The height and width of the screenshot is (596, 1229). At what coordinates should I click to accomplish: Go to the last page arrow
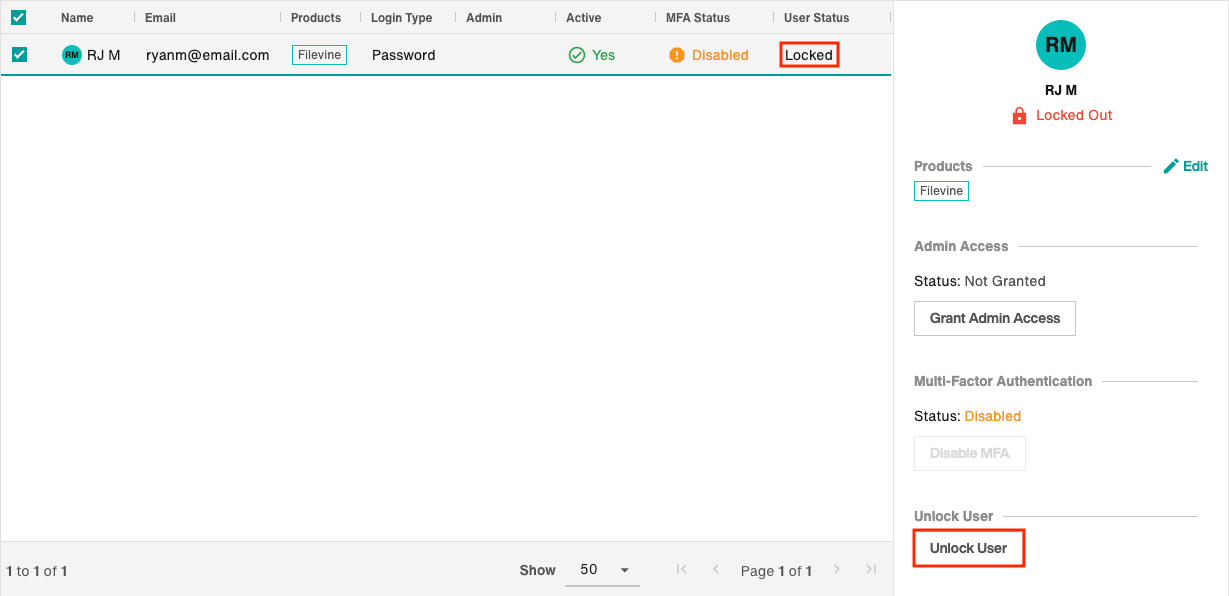871,569
